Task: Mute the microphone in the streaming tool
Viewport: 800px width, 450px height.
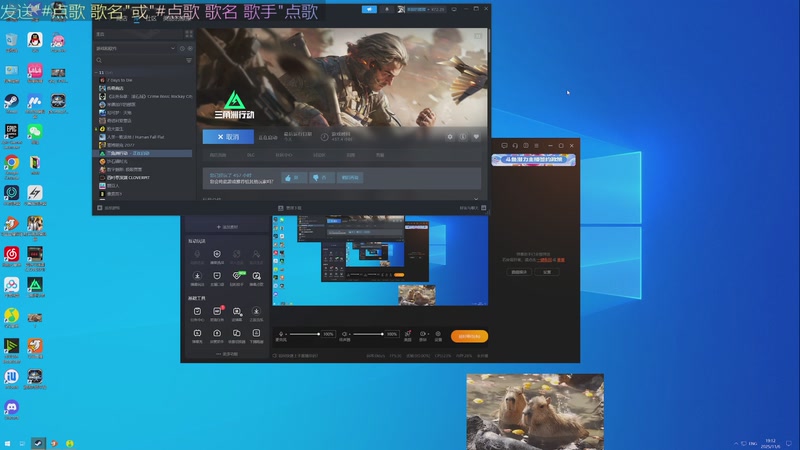Action: 281,334
